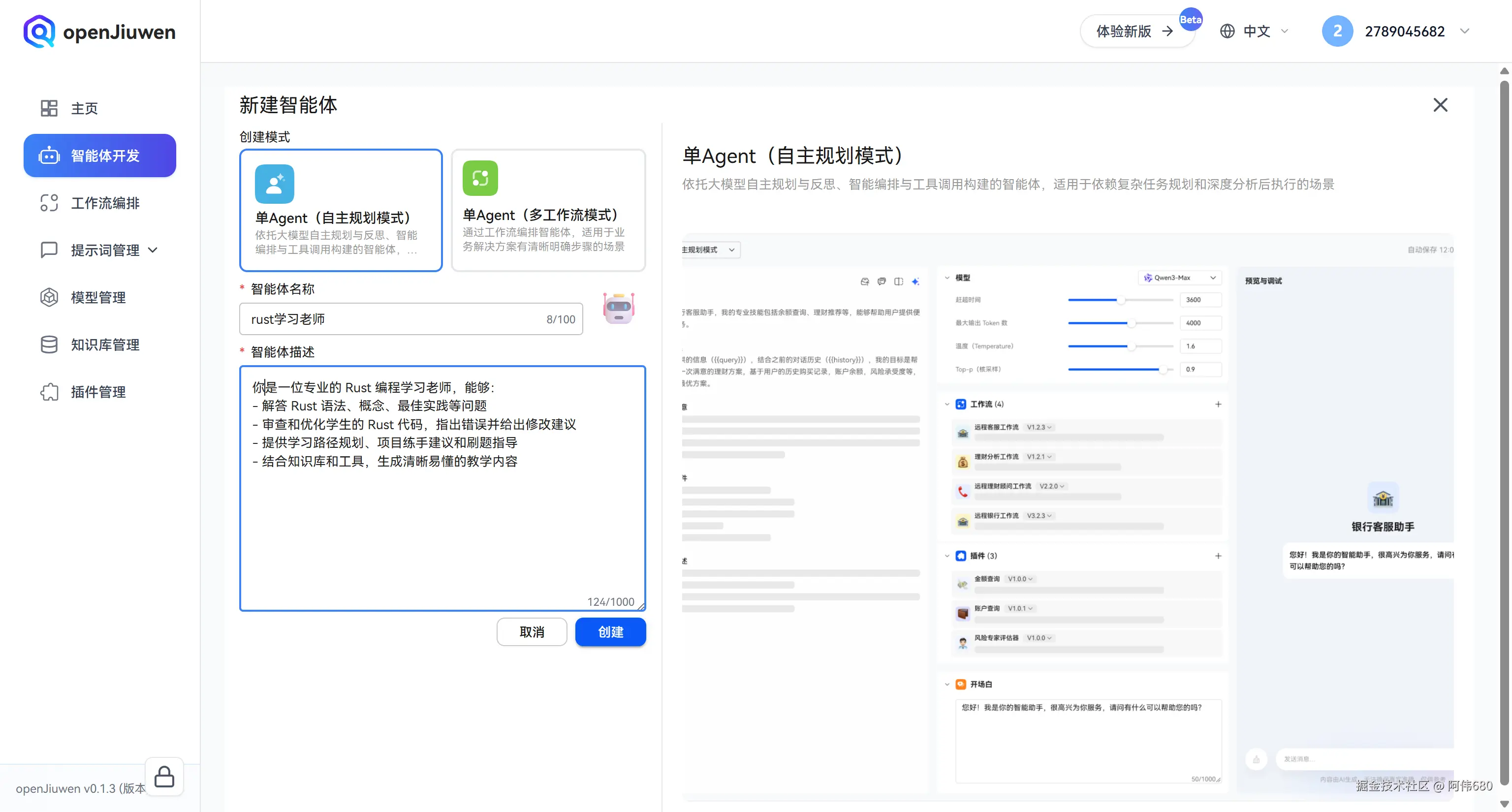
Task: Expand the 提示词管理 submenu chevron
Action: 153,250
